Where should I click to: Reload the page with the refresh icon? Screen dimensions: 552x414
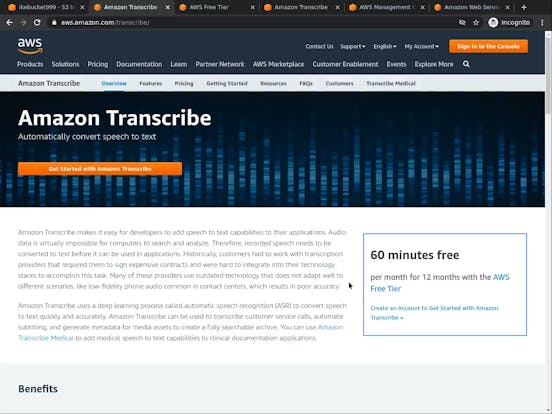37,23
